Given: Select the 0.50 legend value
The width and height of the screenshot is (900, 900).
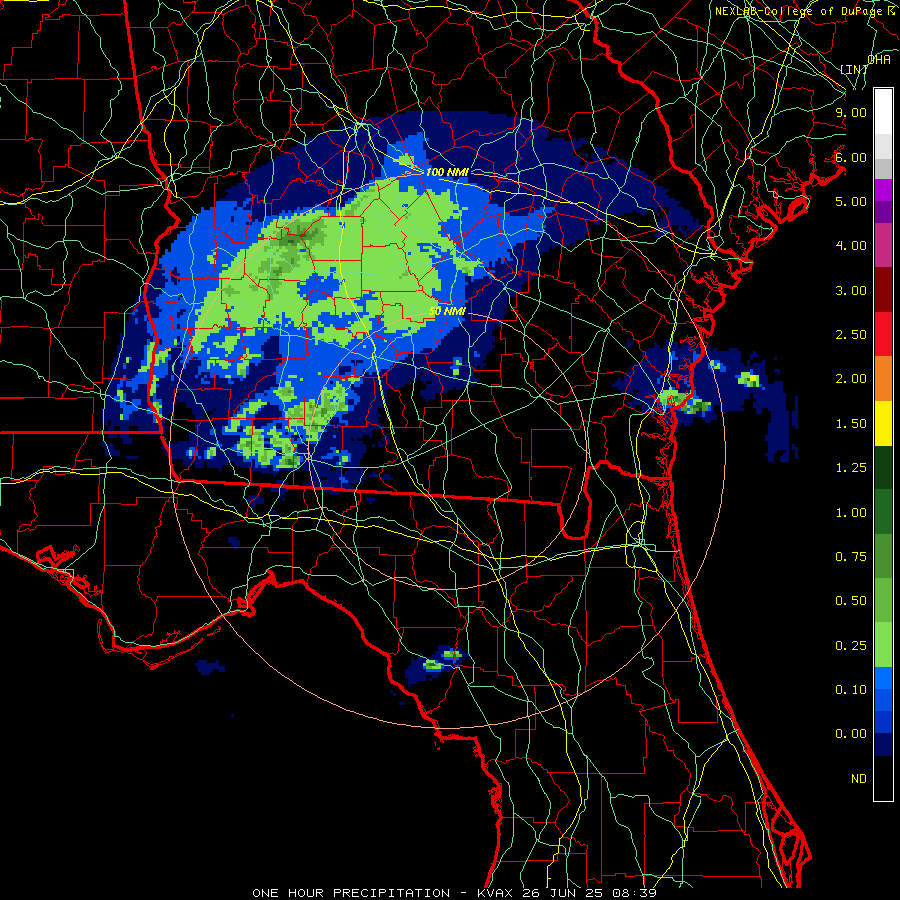Looking at the screenshot, I should point(851,601).
